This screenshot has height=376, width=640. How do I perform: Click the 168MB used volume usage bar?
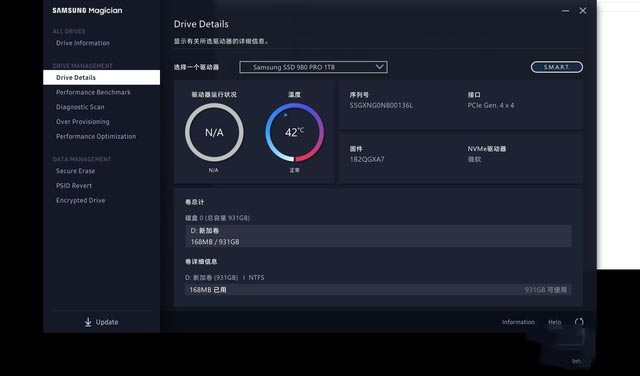pyautogui.click(x=378, y=290)
